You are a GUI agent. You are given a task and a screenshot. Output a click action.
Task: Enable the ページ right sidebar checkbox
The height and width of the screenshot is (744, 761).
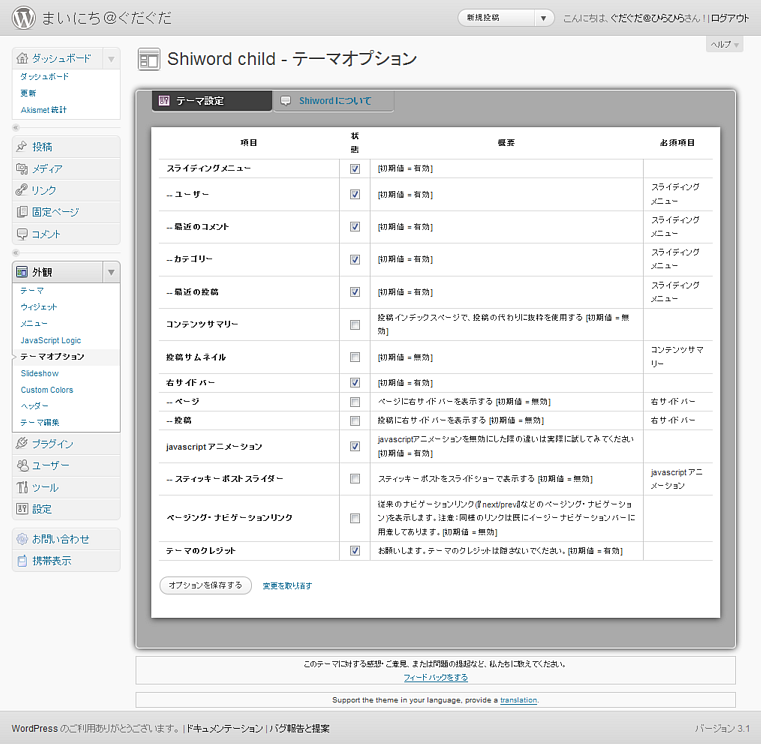click(x=355, y=402)
